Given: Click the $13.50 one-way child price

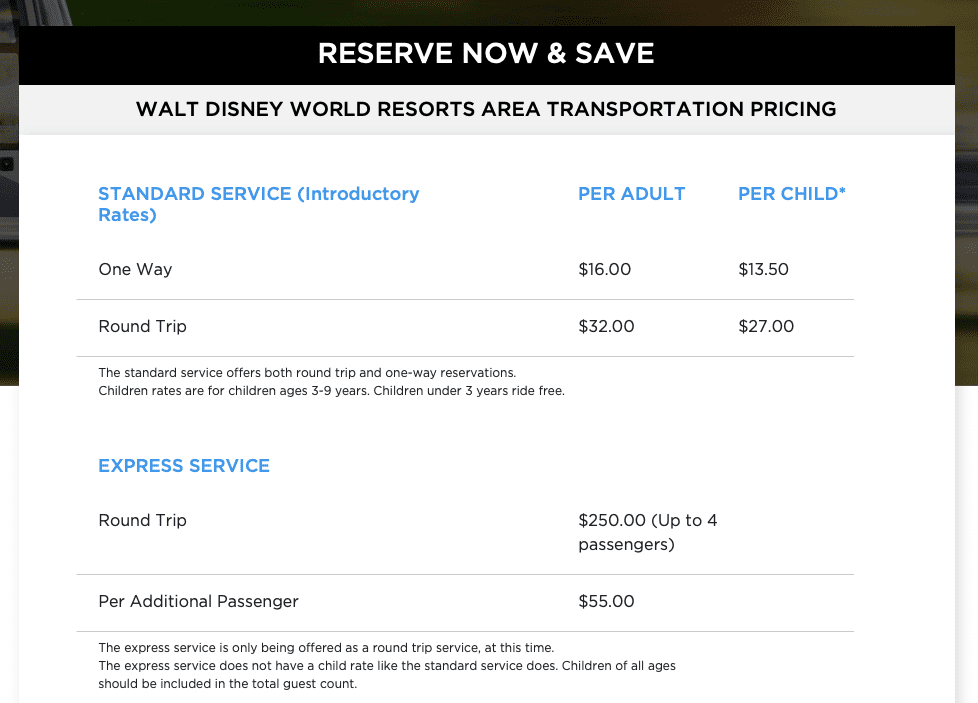Looking at the screenshot, I should (763, 269).
